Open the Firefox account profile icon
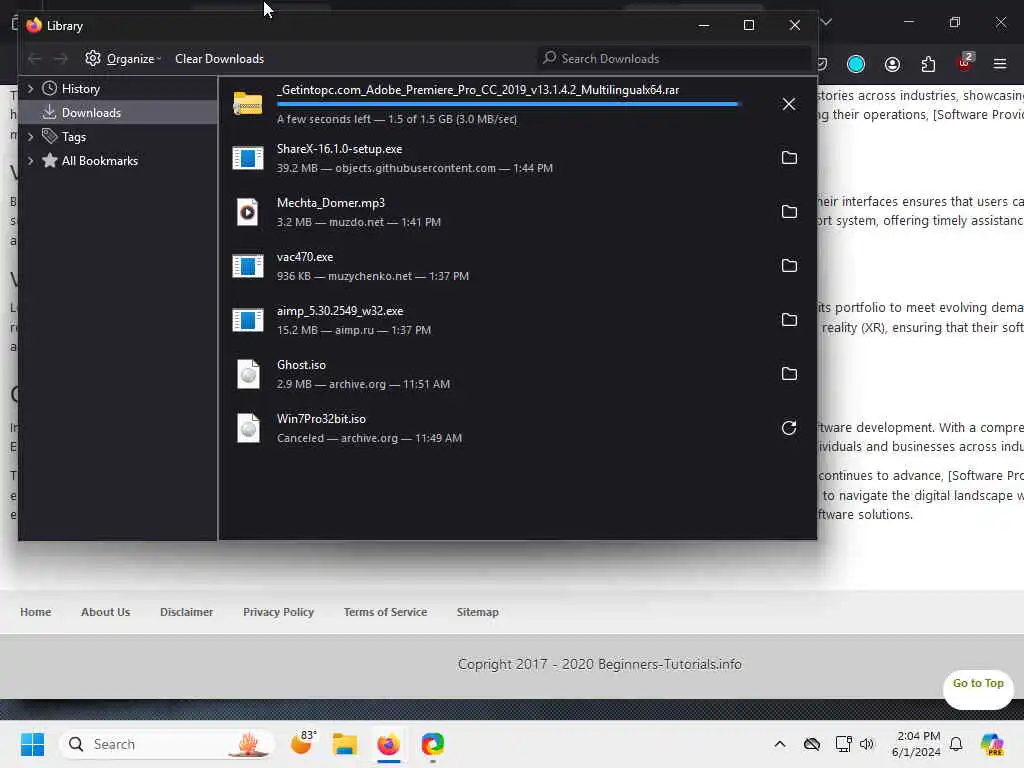 (x=892, y=64)
